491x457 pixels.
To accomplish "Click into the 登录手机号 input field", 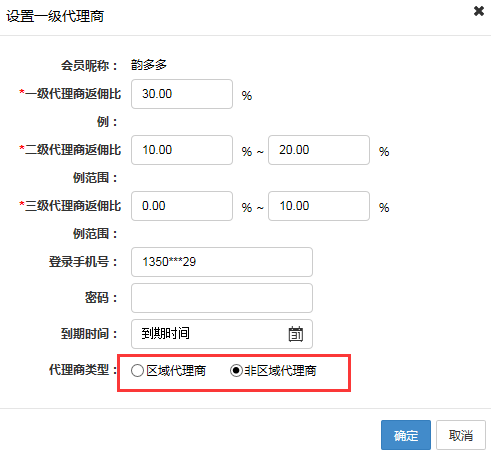I will point(222,262).
